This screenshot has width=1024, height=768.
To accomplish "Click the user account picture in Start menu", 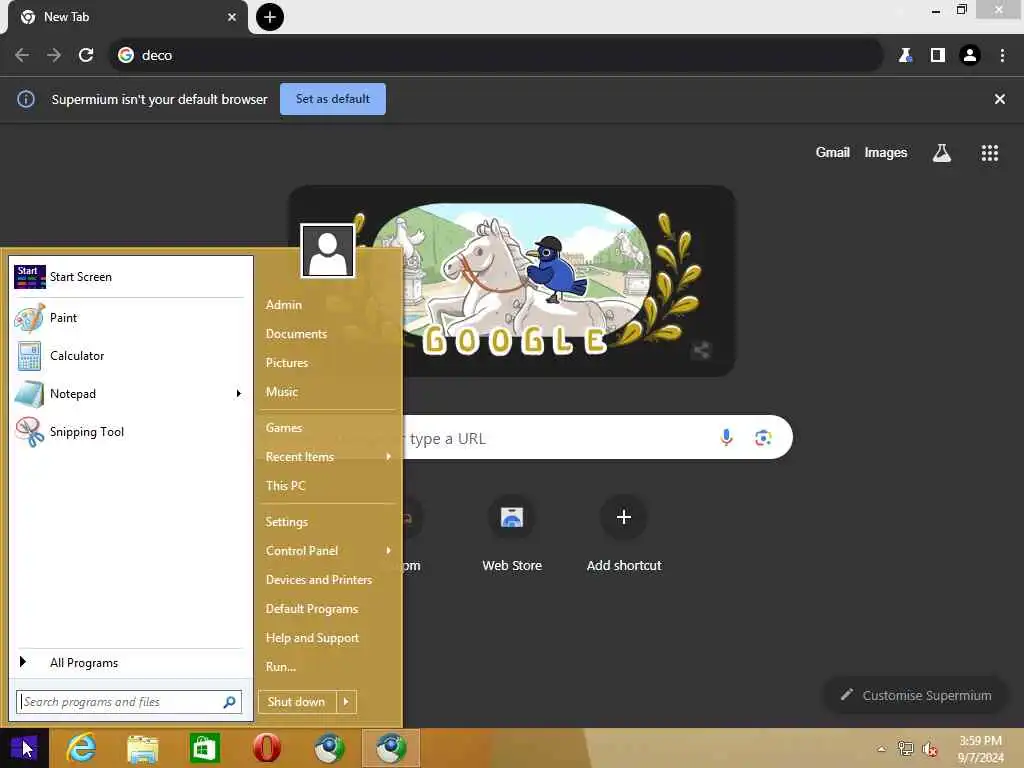I will click(x=328, y=251).
